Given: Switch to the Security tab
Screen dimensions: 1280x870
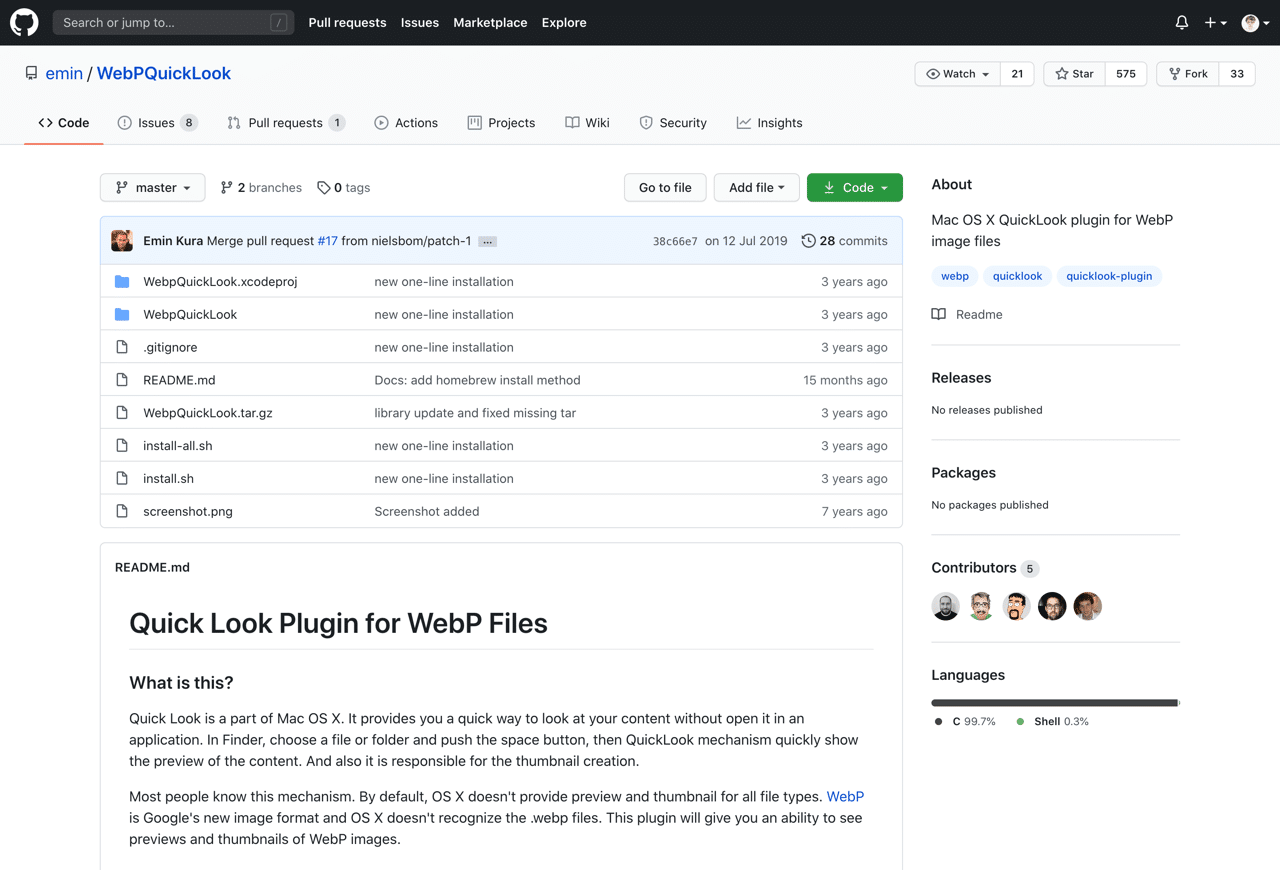Looking at the screenshot, I should click(x=673, y=123).
